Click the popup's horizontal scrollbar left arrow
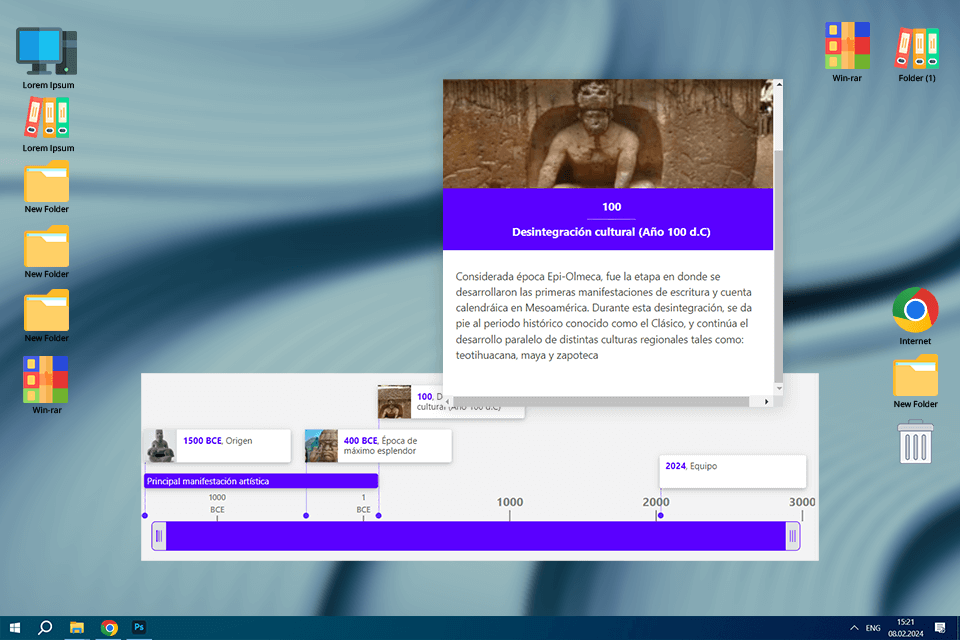 point(448,402)
